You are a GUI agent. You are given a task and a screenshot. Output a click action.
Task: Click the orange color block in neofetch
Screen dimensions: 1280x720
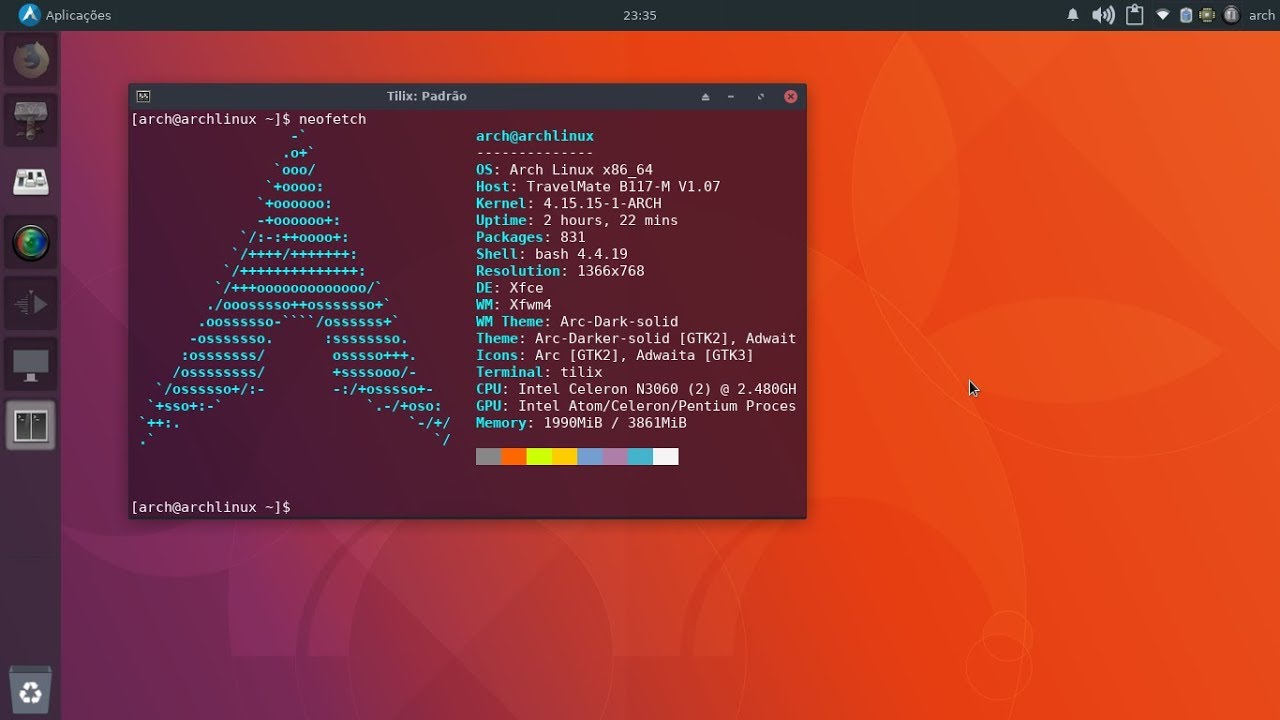click(514, 457)
